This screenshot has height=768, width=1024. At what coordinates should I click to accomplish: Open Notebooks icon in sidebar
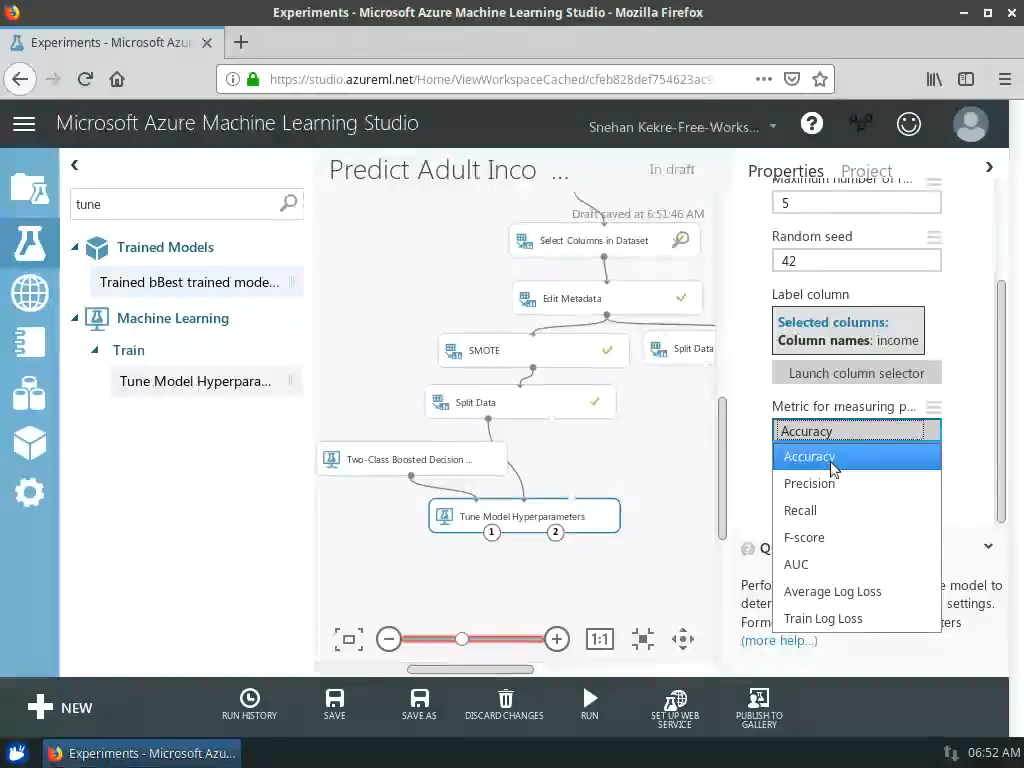pos(29,342)
